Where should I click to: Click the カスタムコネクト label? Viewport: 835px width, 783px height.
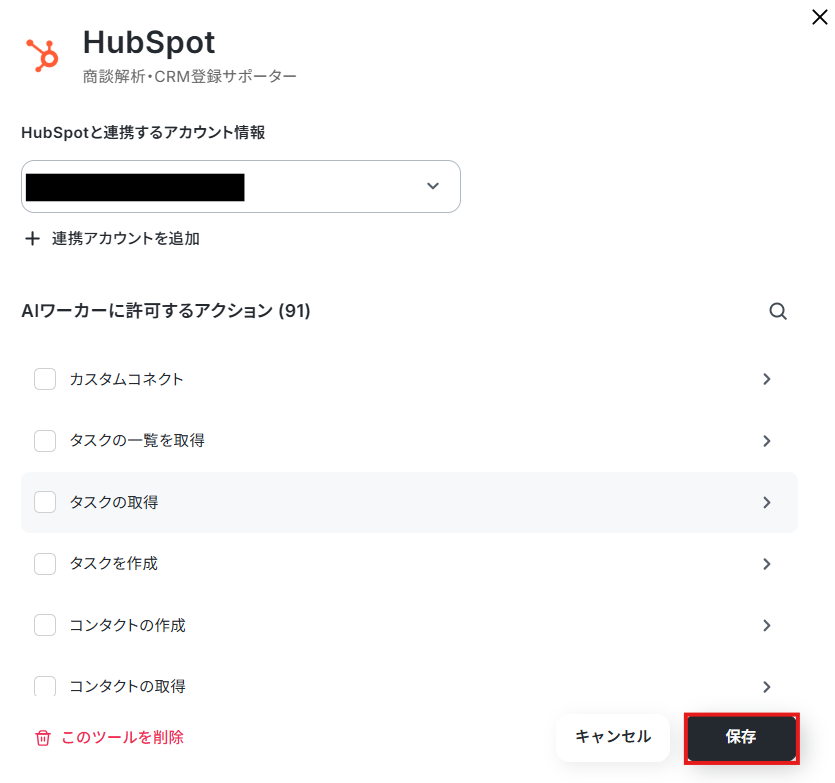[x=127, y=379]
